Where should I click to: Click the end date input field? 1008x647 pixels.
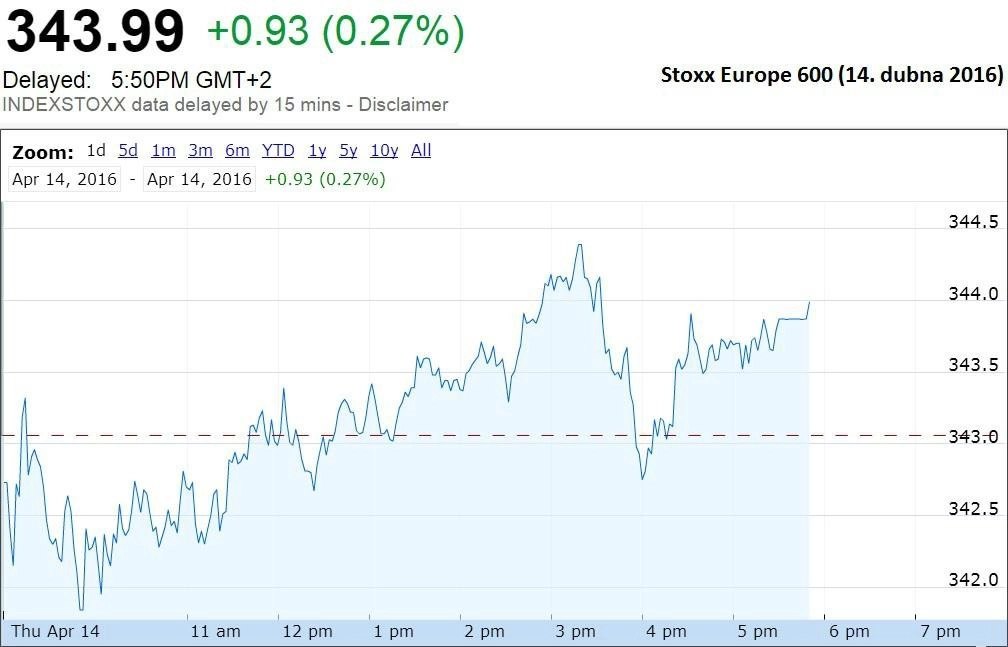pos(199,179)
